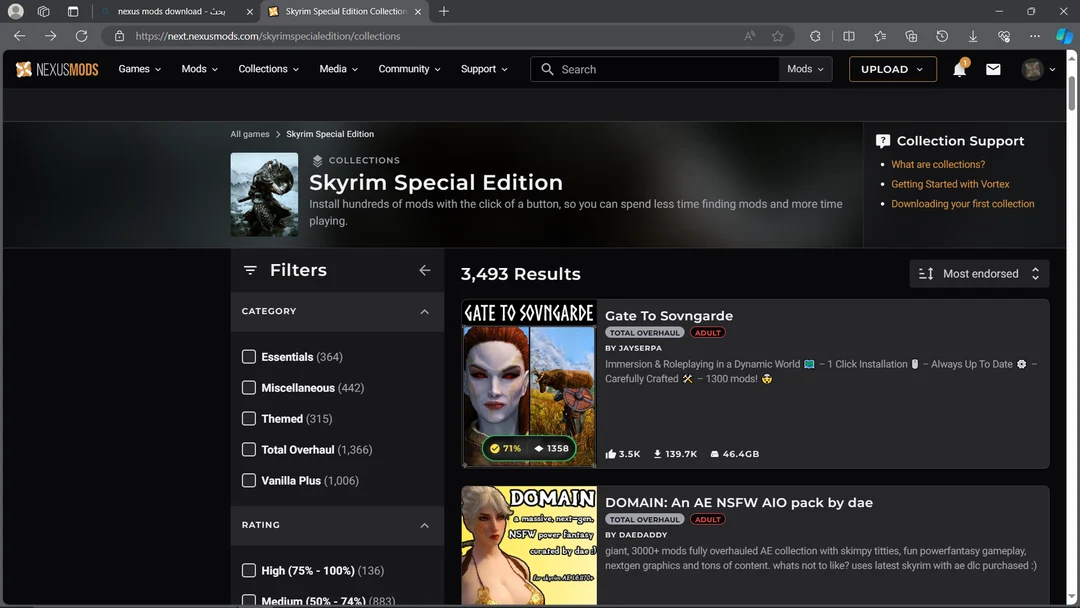Image resolution: width=1080 pixels, height=608 pixels.
Task: Collapse the Category filter section
Action: pos(424,311)
